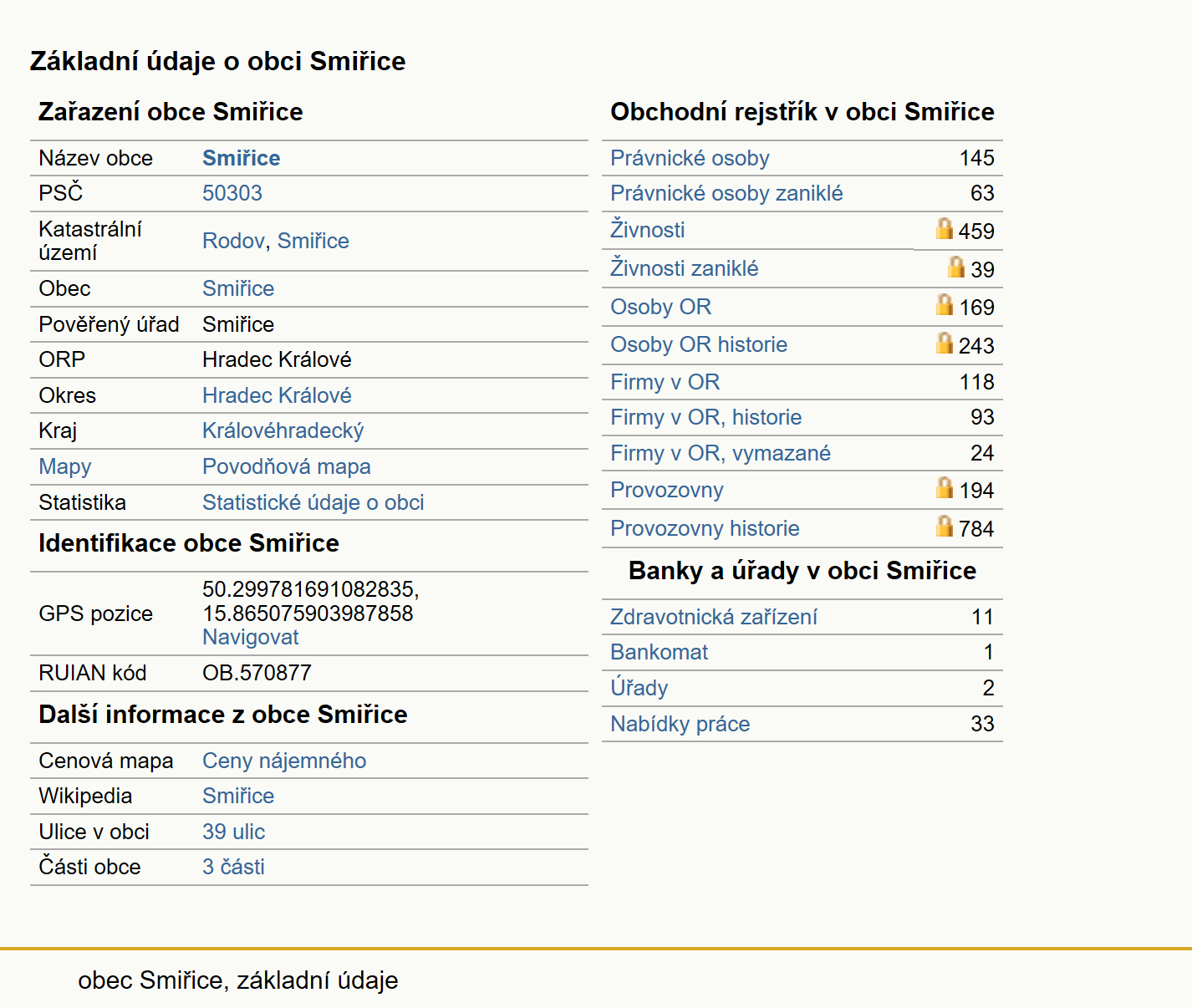Screen dimensions: 1192x1008
Task: Click Navigovat under GPS coordinates
Action: pyautogui.click(x=251, y=637)
